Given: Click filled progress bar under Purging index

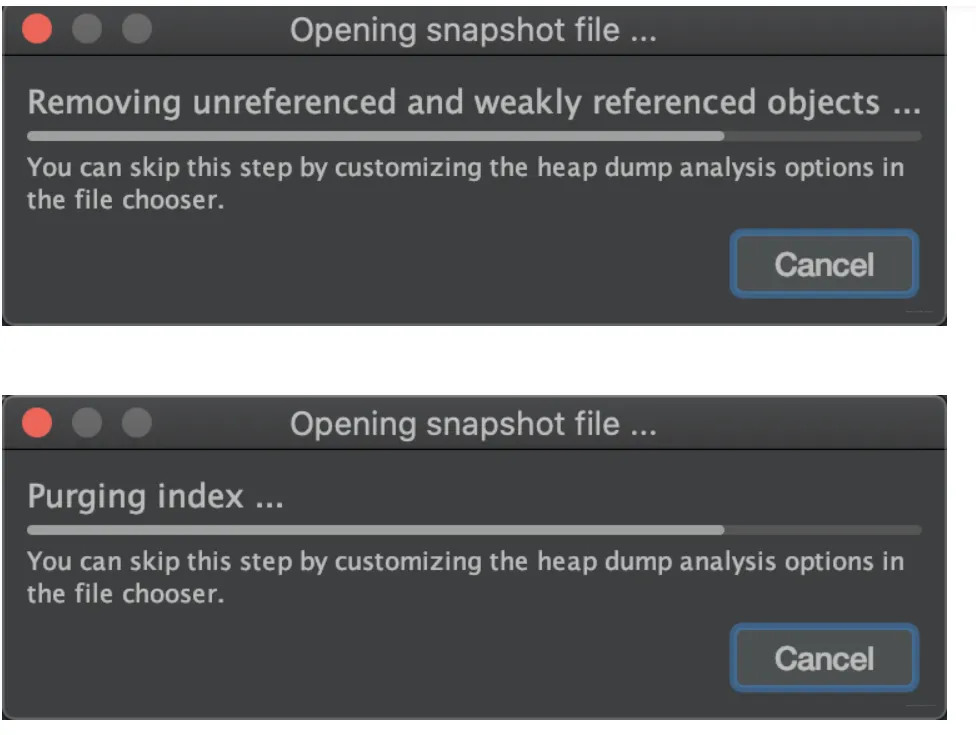Looking at the screenshot, I should [x=375, y=530].
